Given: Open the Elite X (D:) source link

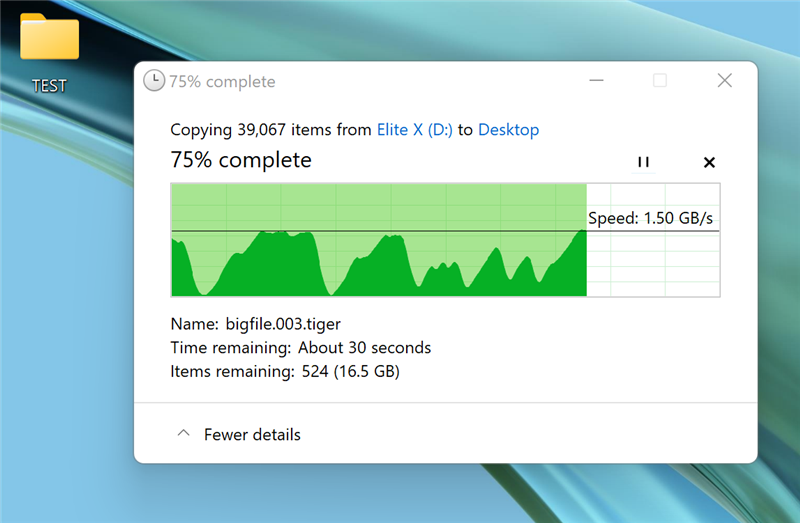Looking at the screenshot, I should point(414,130).
